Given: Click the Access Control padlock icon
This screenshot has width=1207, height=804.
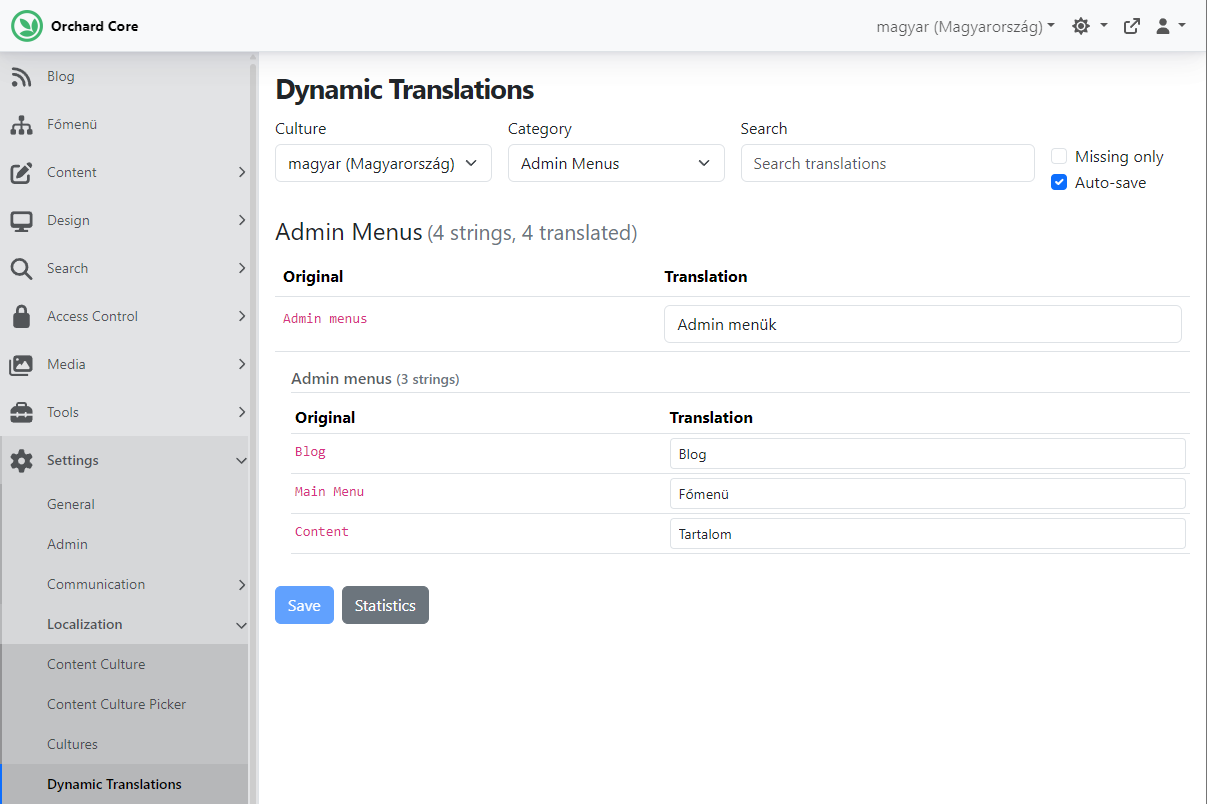Looking at the screenshot, I should 21,316.
